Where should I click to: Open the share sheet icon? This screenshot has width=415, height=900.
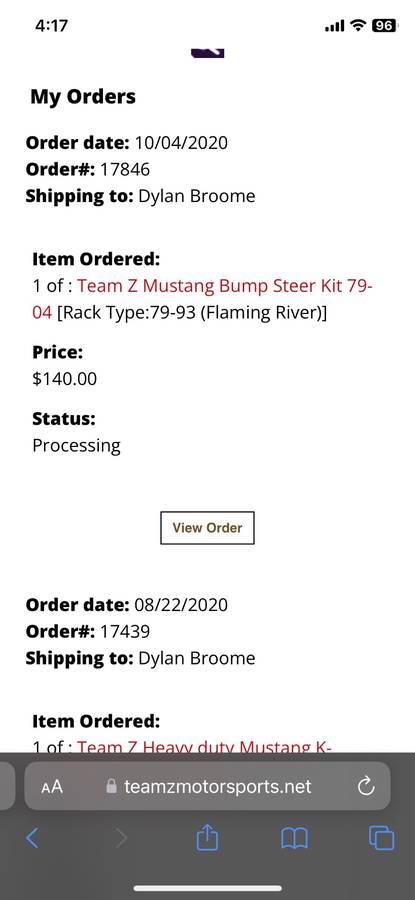(x=207, y=837)
